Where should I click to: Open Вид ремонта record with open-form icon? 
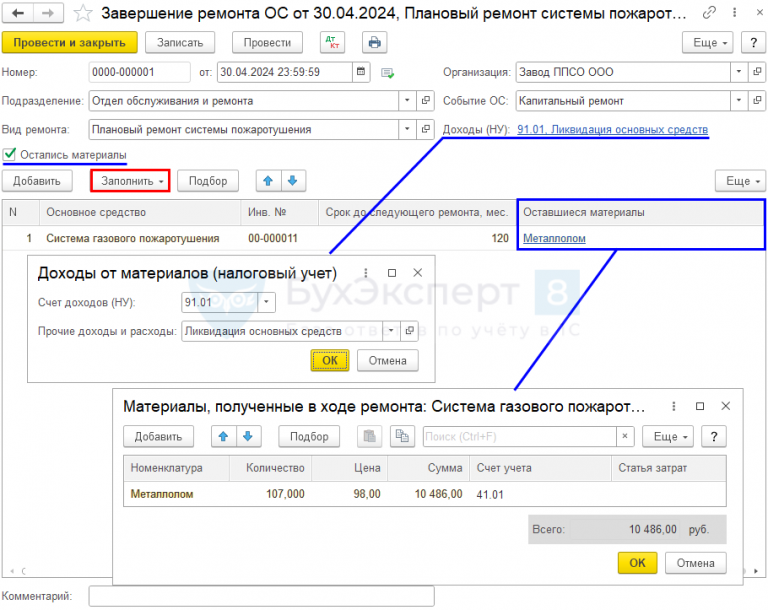tap(425, 129)
